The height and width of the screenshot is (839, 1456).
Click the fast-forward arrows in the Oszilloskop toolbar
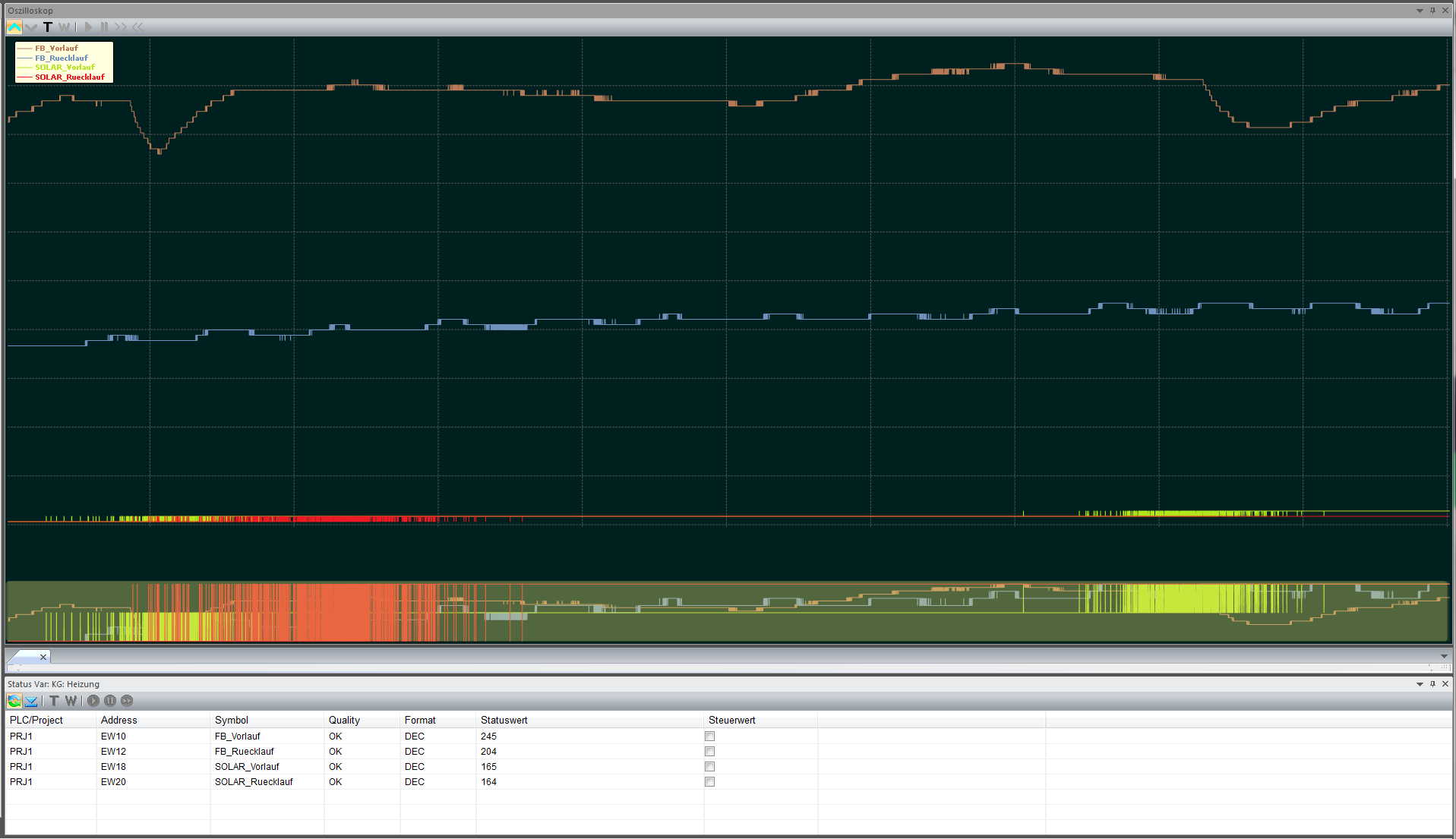(x=121, y=27)
